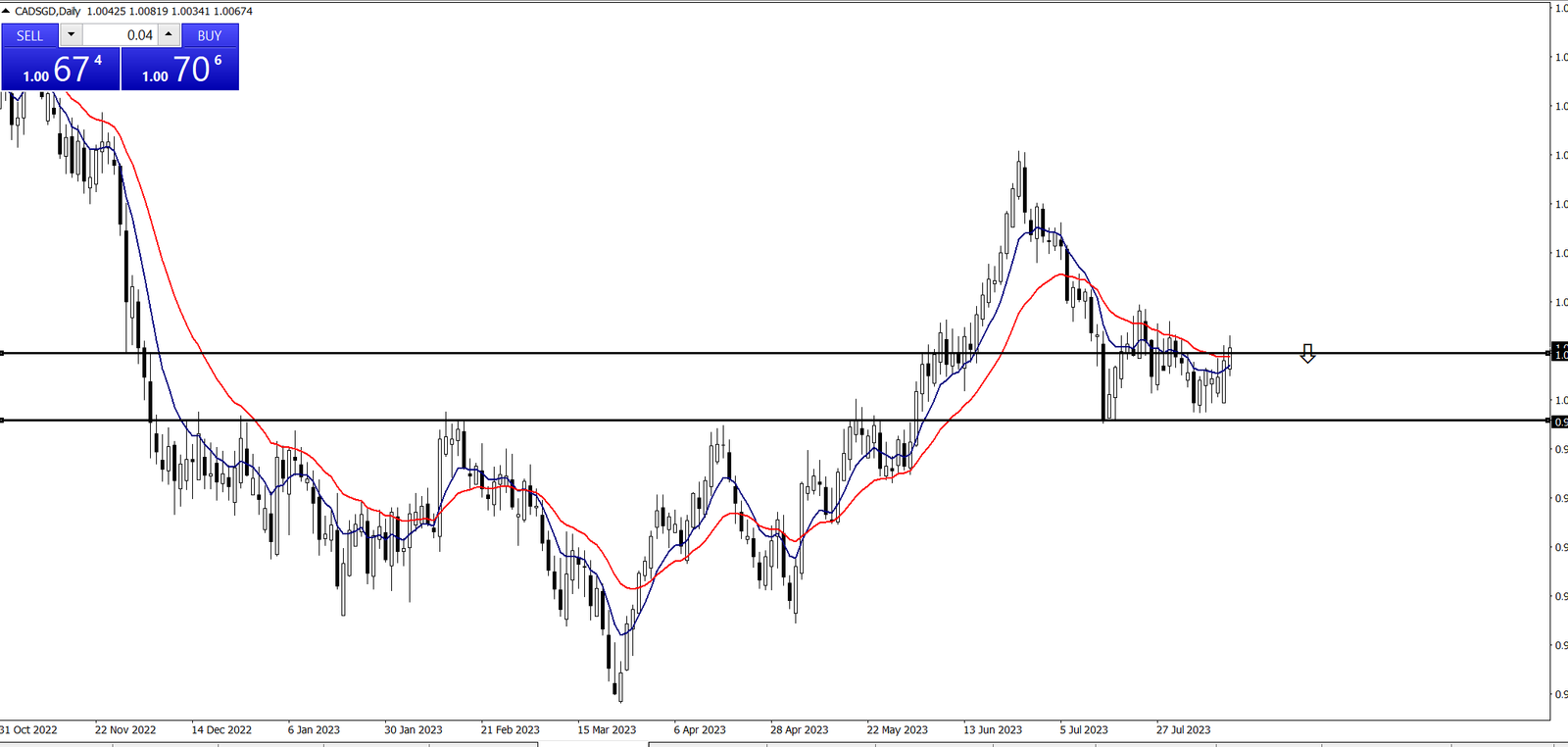This screenshot has height=747, width=1568.
Task: Click the SELL button
Action: click(x=29, y=35)
